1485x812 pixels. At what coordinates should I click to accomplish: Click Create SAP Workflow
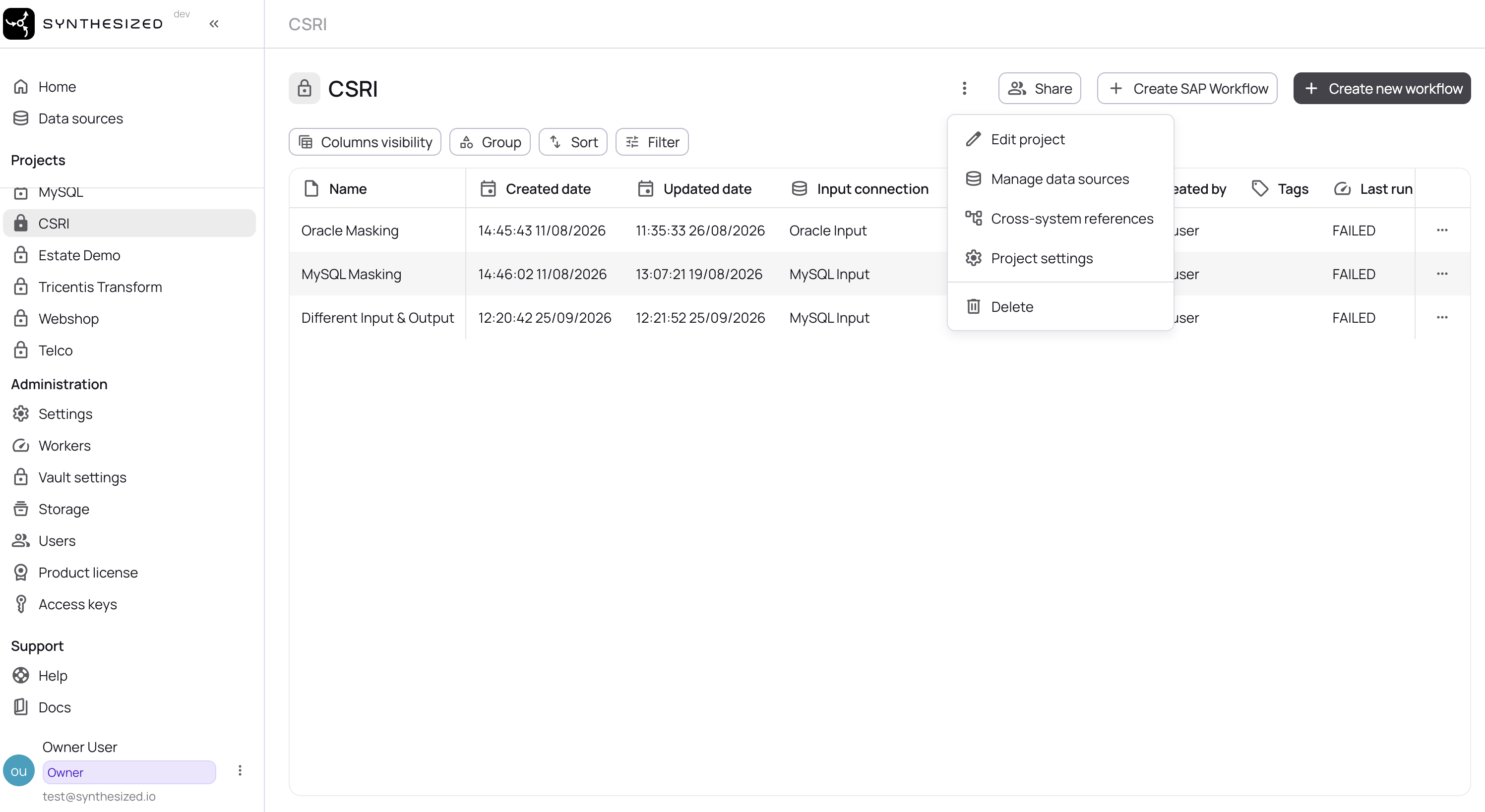[x=1187, y=88]
